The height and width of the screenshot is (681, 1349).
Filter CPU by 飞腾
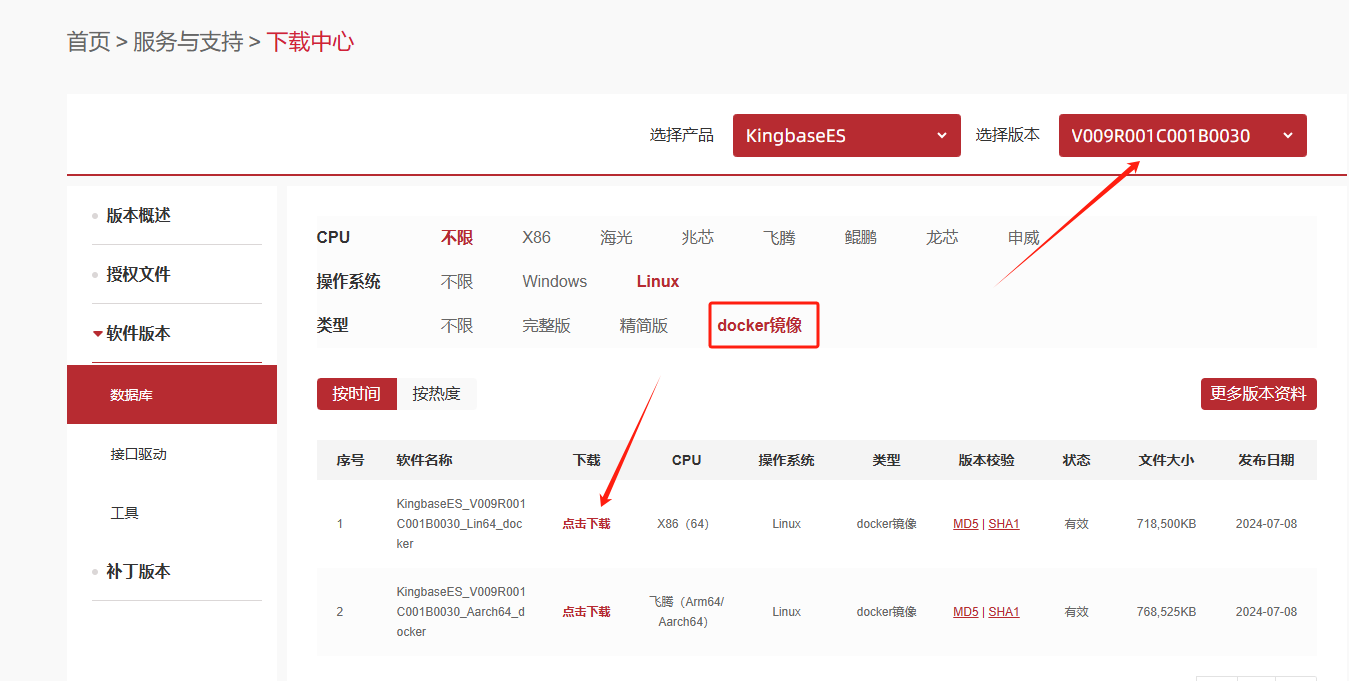coord(779,238)
